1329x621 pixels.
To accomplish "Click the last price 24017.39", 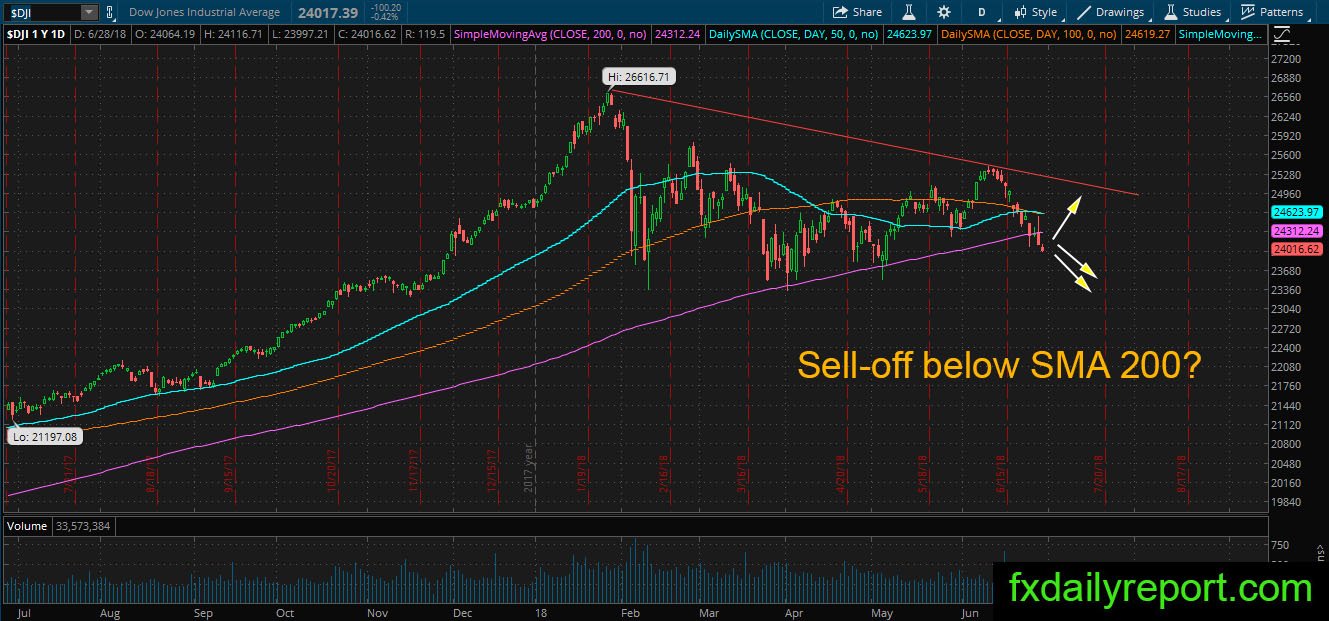I will 327,12.
